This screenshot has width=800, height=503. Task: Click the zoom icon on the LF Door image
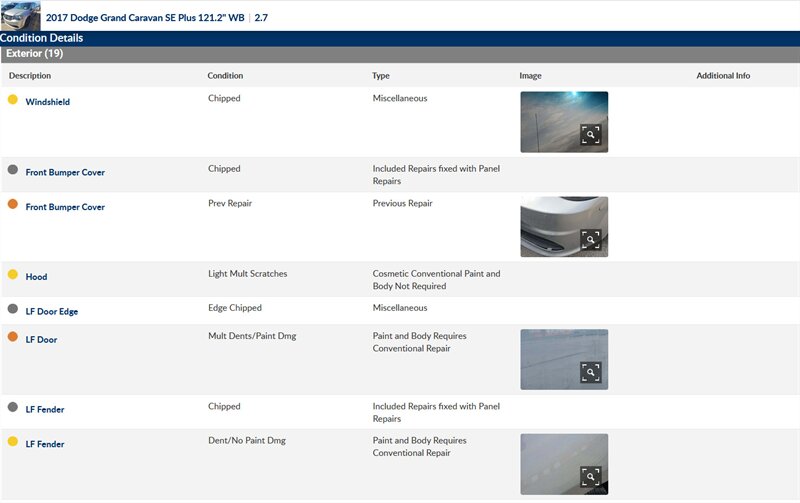[x=591, y=373]
